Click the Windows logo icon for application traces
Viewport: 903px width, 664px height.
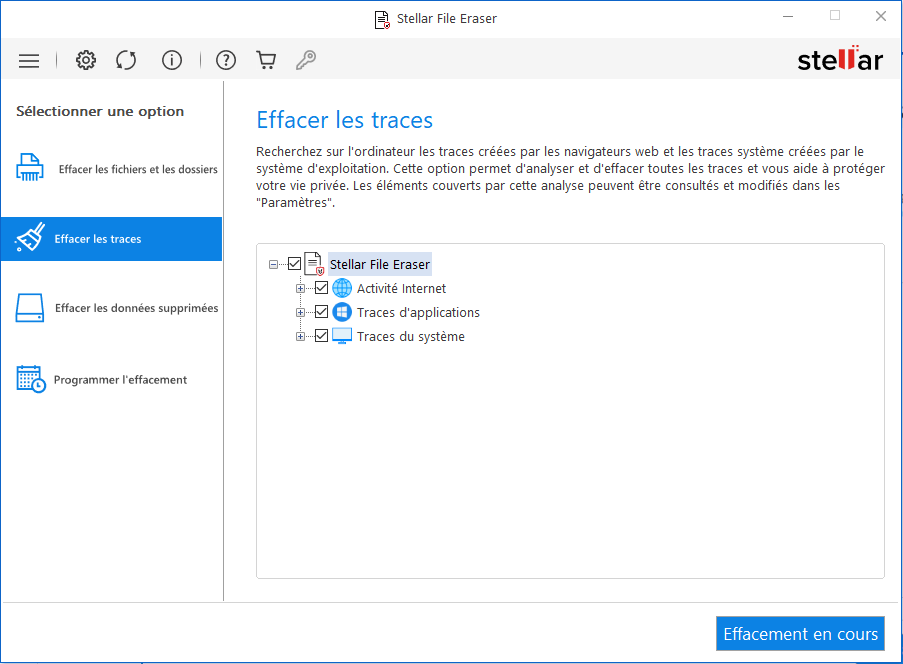click(342, 312)
